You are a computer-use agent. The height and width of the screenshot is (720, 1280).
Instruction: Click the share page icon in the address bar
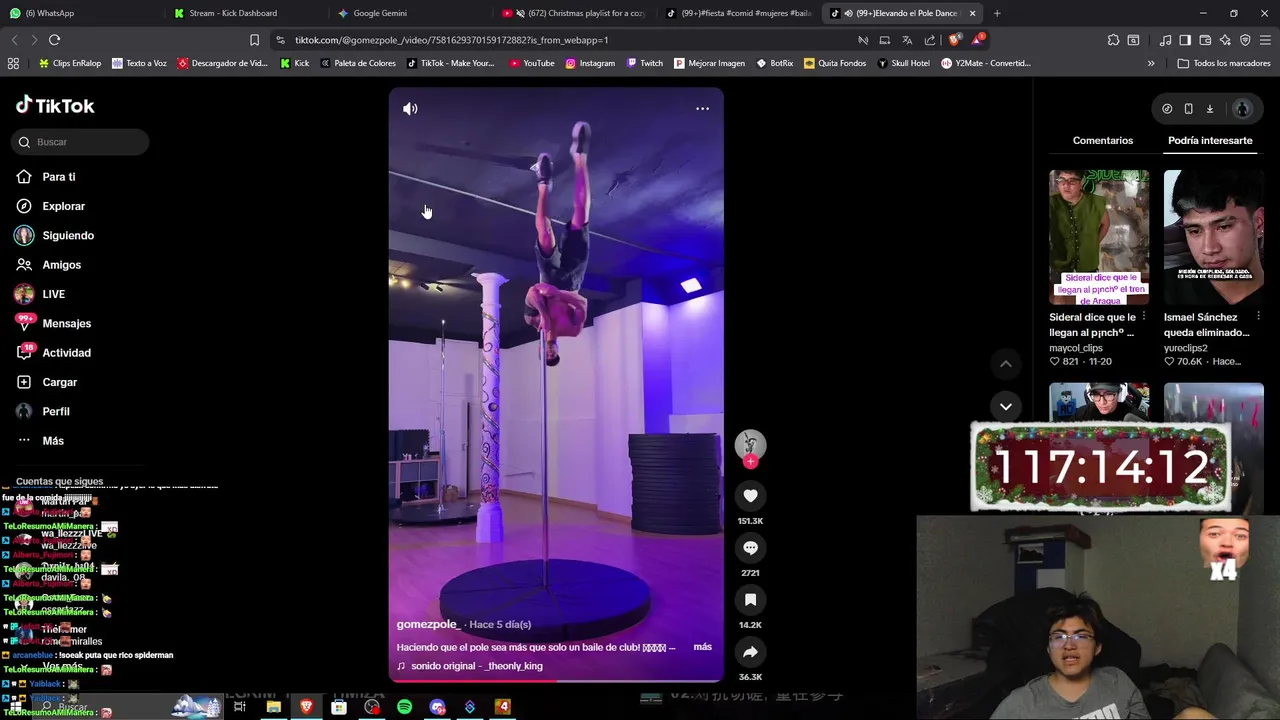(x=930, y=40)
